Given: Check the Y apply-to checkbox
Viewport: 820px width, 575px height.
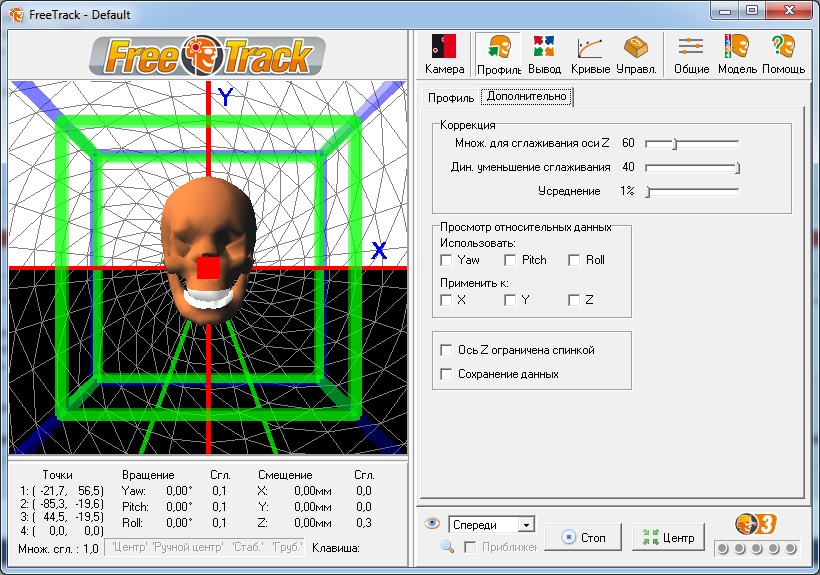Looking at the screenshot, I should [510, 300].
